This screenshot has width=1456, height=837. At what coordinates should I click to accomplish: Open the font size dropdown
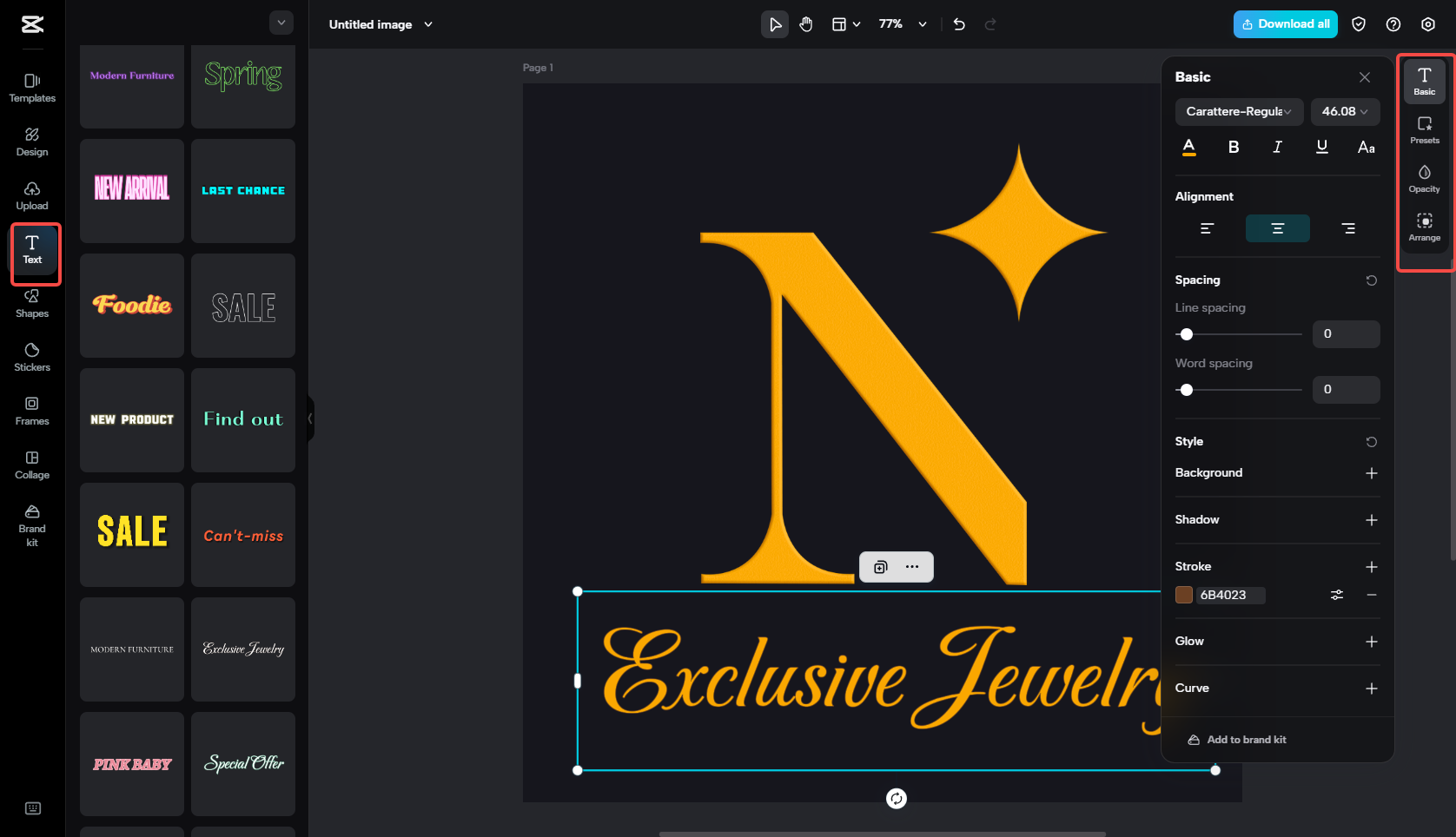tap(1345, 111)
